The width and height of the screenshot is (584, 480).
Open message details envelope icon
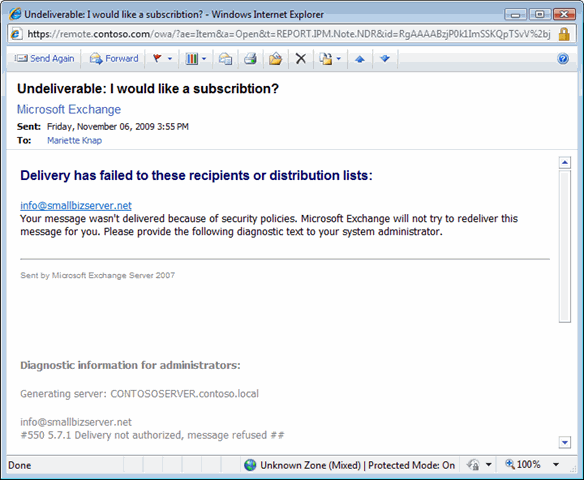tap(225, 59)
